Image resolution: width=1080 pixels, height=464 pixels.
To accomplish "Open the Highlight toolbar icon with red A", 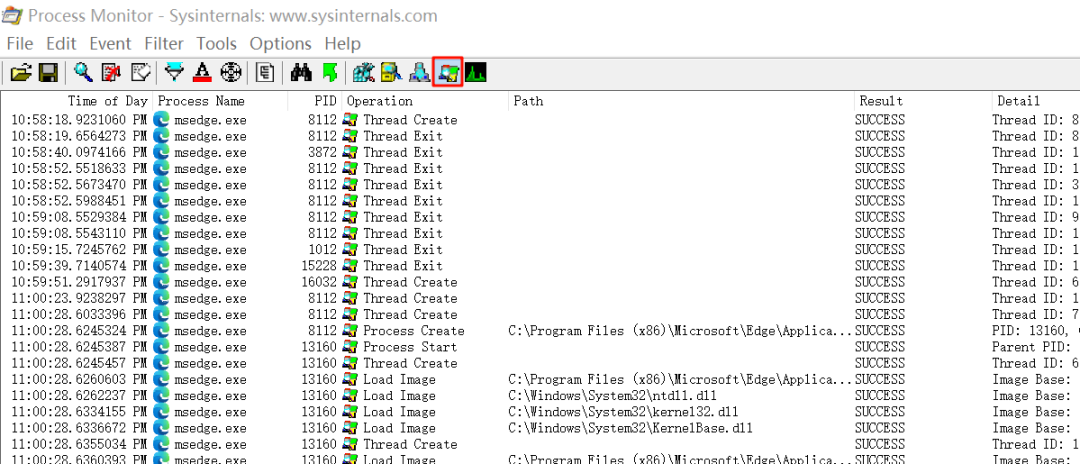I will 202,72.
